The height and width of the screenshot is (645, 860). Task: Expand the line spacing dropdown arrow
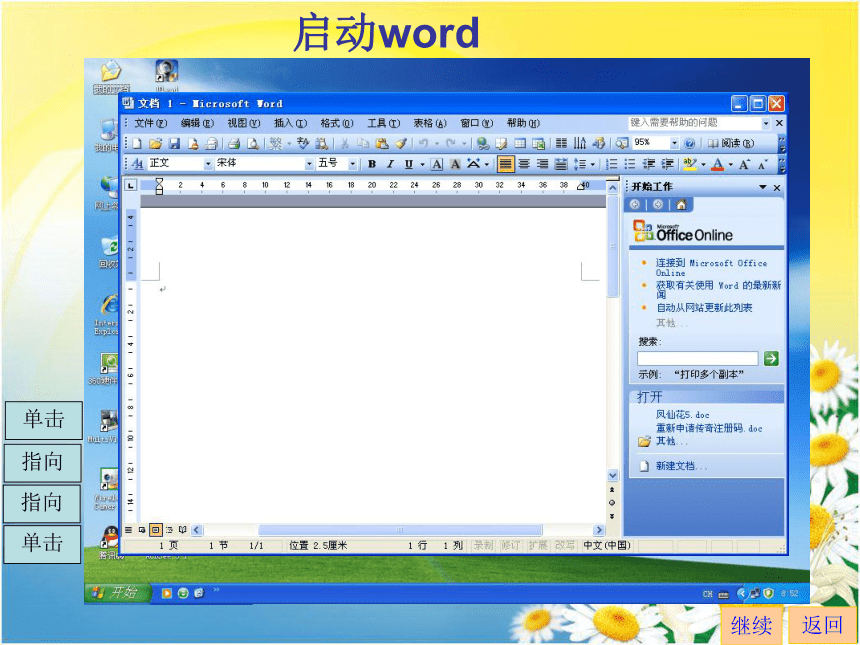pos(593,165)
